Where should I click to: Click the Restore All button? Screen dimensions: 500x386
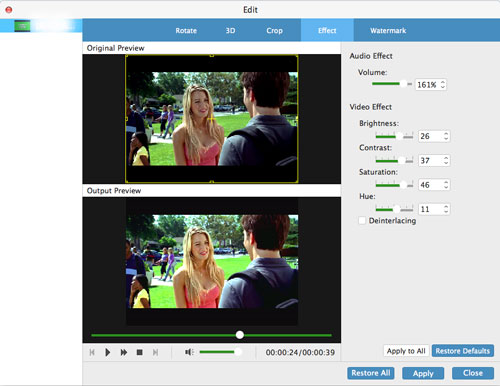[371, 373]
